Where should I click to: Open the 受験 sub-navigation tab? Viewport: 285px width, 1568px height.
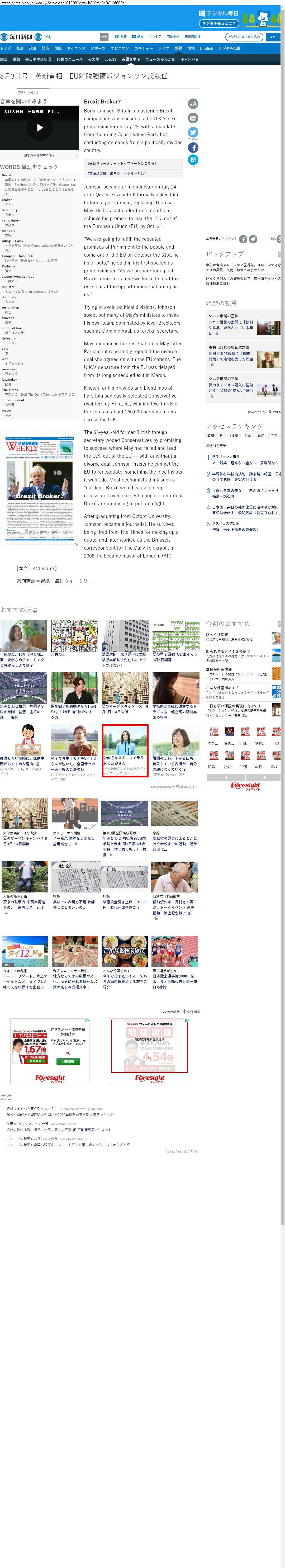pos(16,60)
